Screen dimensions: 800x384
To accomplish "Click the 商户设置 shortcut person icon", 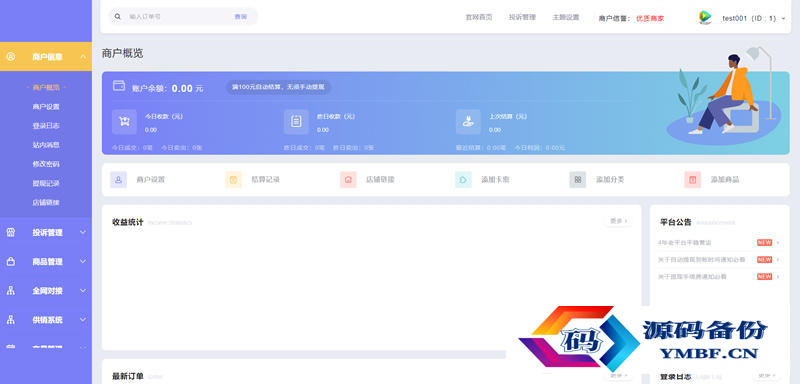I will (118, 180).
